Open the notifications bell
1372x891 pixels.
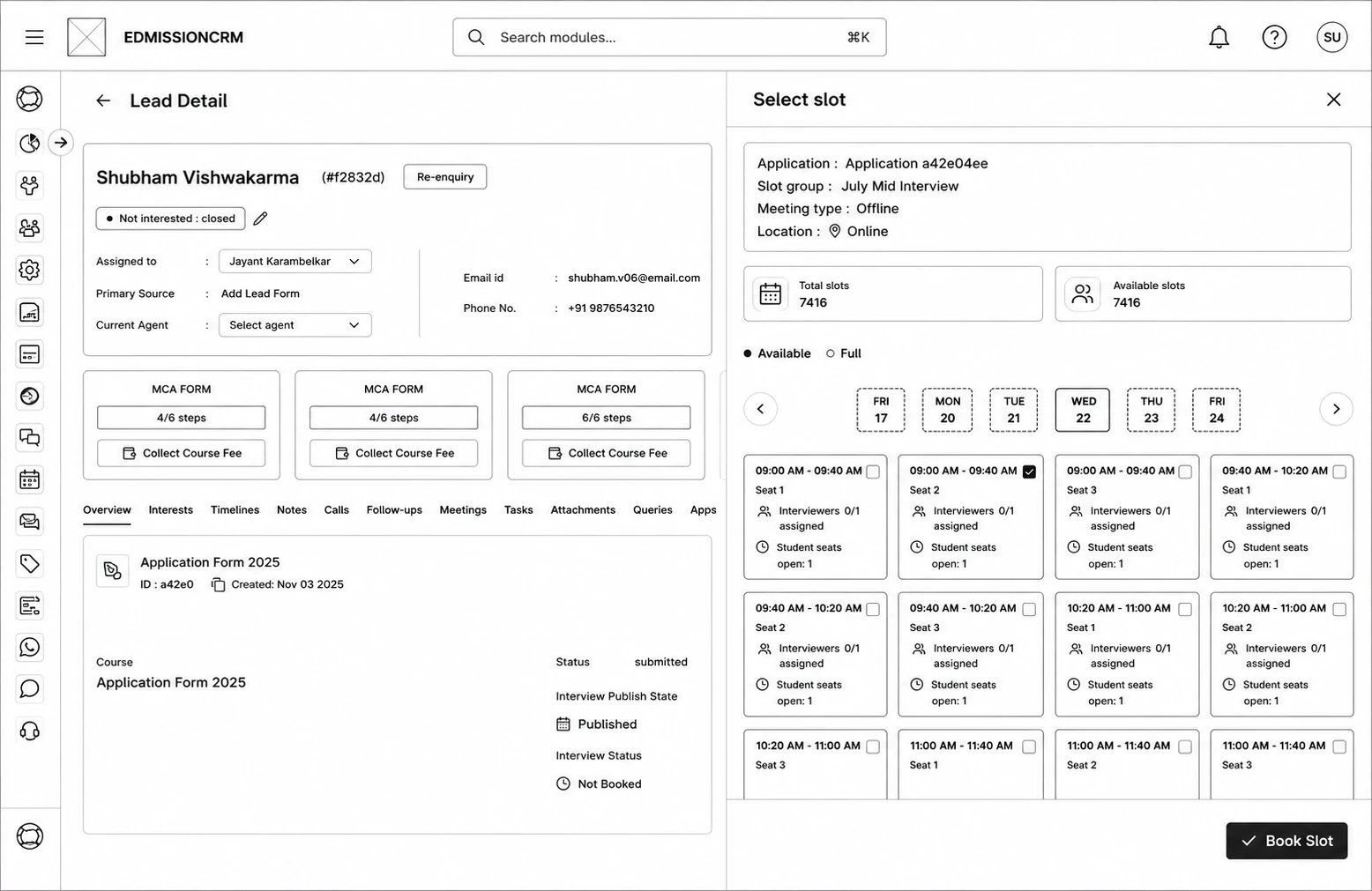1219,37
